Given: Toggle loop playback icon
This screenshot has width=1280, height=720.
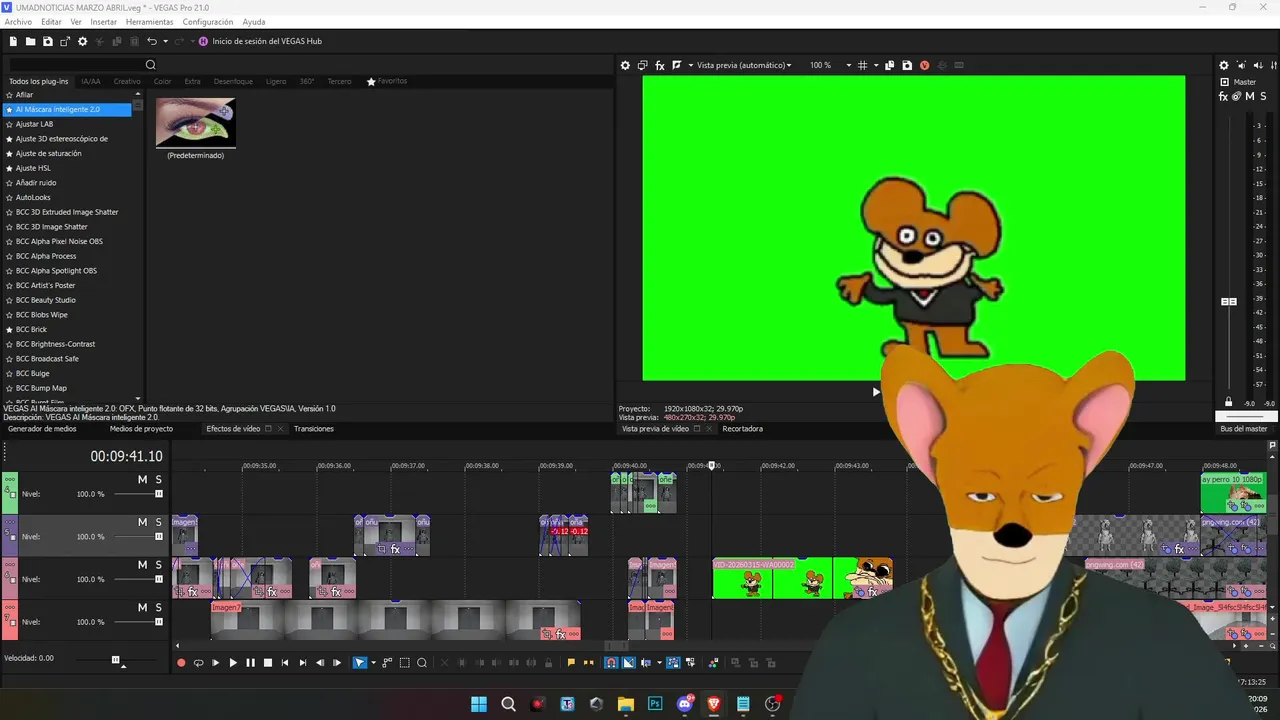Looking at the screenshot, I should [198, 663].
